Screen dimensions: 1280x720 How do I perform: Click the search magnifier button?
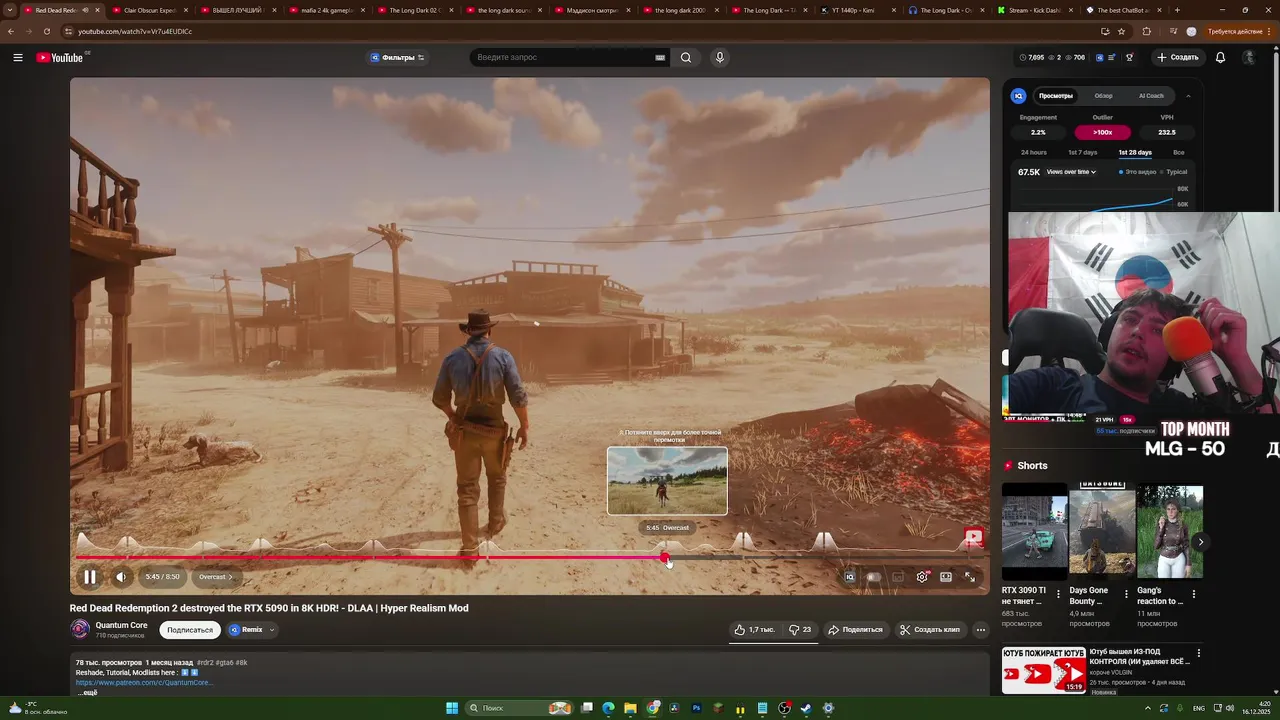(x=686, y=57)
